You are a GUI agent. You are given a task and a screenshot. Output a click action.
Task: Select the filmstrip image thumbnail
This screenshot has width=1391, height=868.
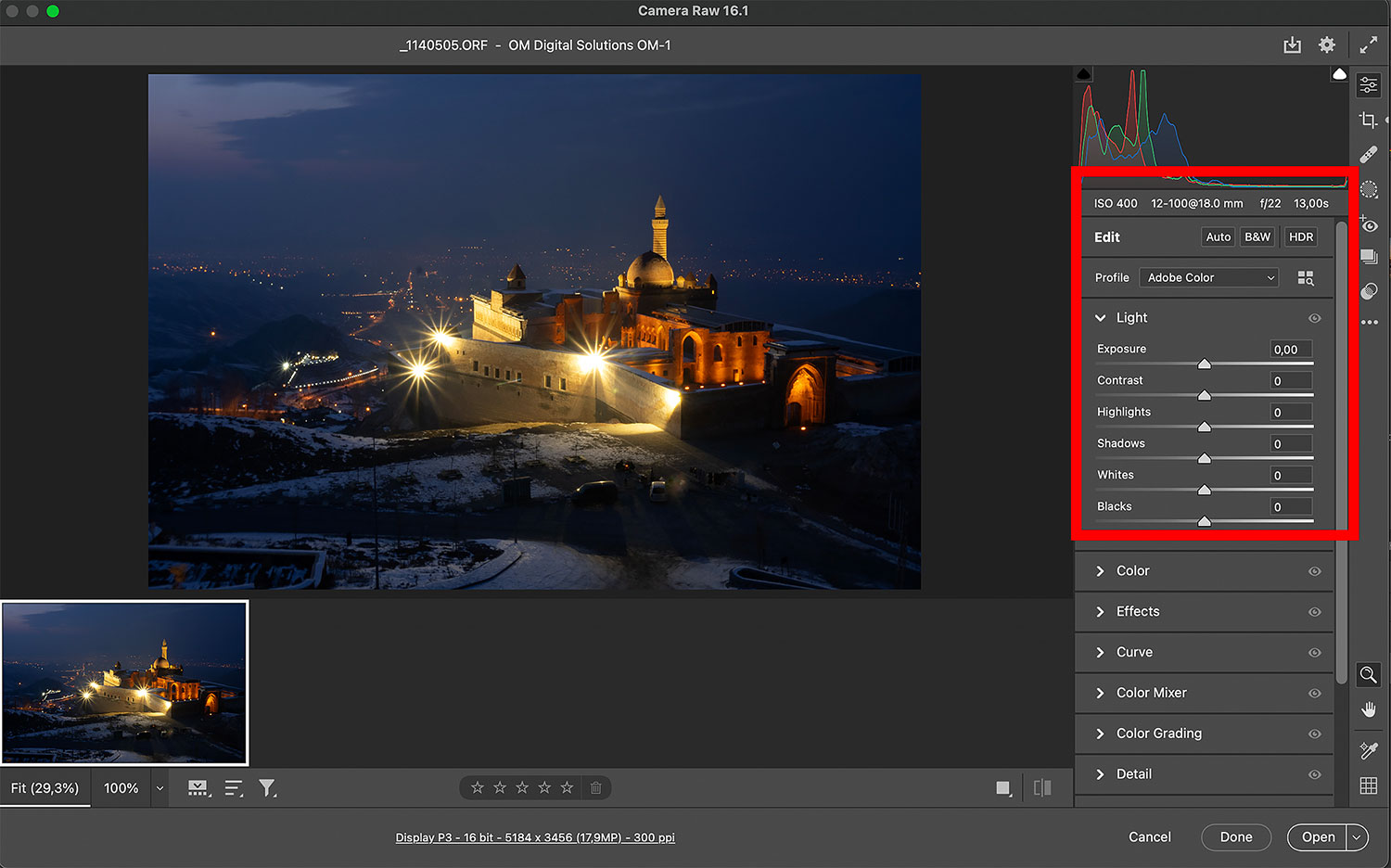click(x=125, y=683)
